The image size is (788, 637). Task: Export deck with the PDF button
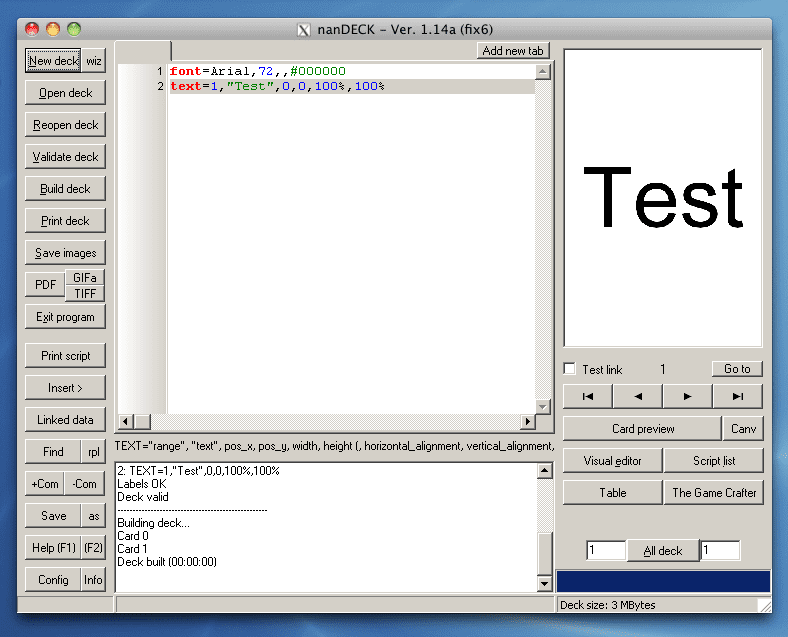pos(45,285)
